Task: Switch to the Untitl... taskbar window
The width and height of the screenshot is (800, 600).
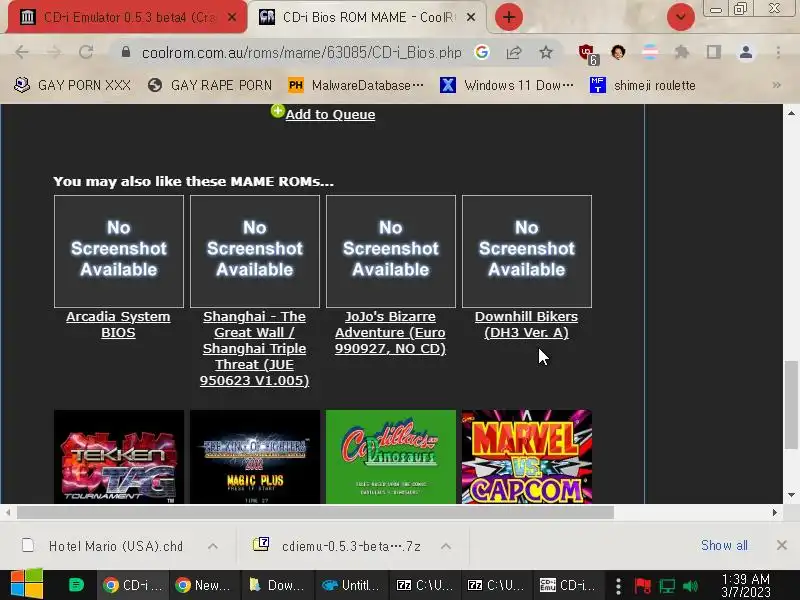Action: click(x=350, y=585)
